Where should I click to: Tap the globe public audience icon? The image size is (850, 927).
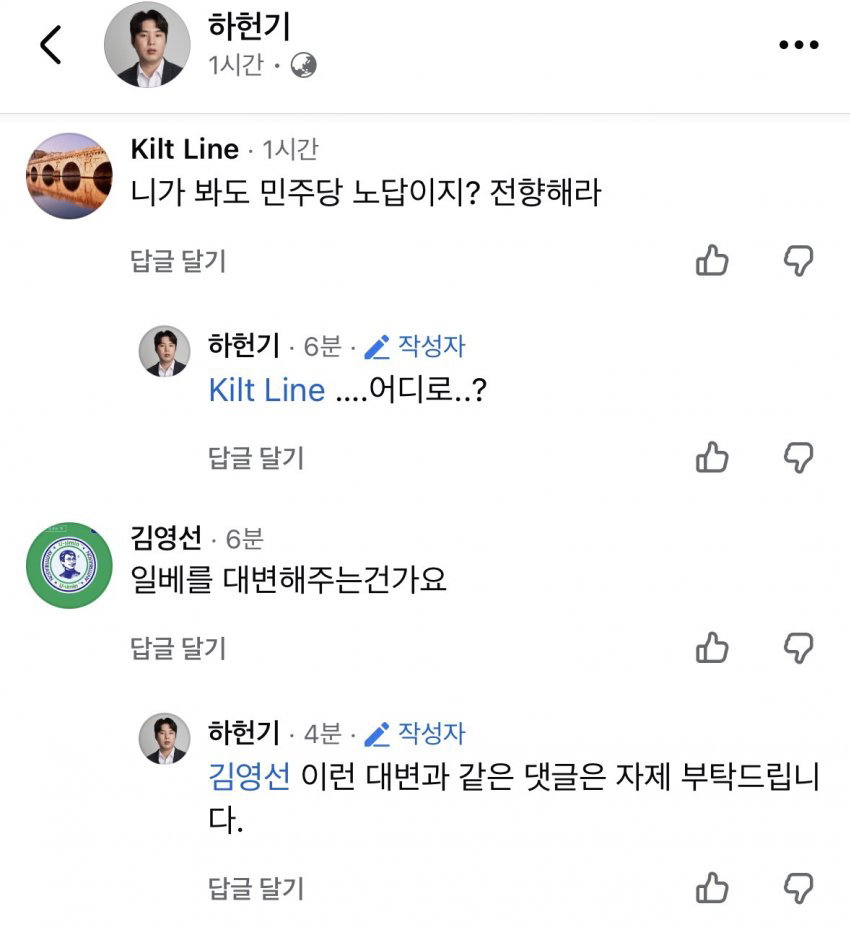303,65
